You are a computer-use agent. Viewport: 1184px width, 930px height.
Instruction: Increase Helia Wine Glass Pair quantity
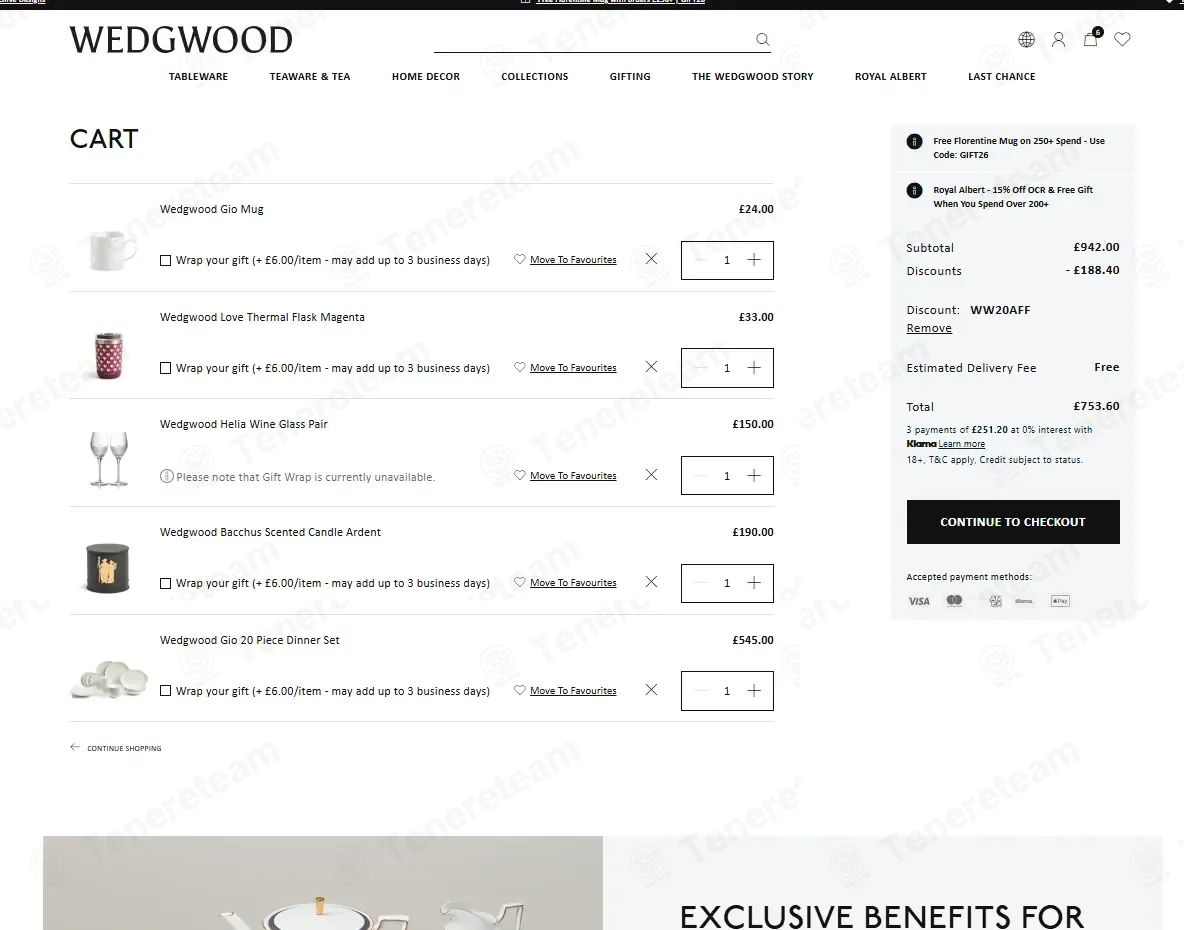(754, 476)
